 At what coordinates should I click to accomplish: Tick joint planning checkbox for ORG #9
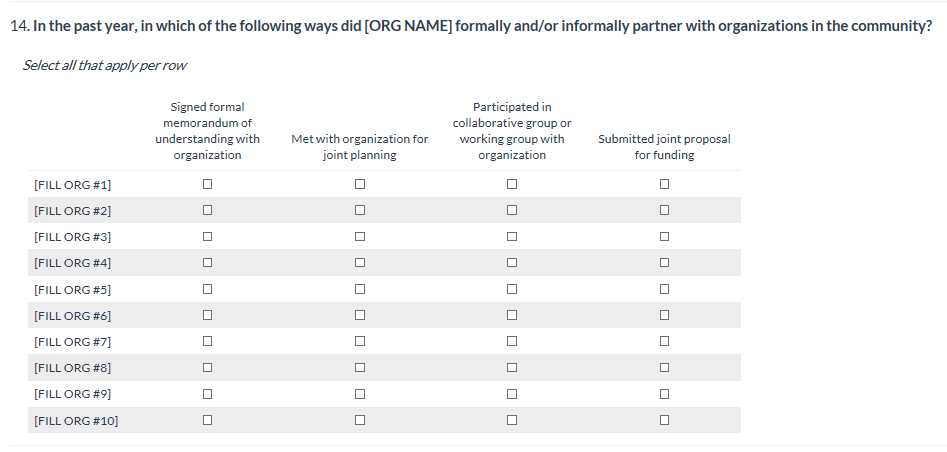tap(359, 394)
